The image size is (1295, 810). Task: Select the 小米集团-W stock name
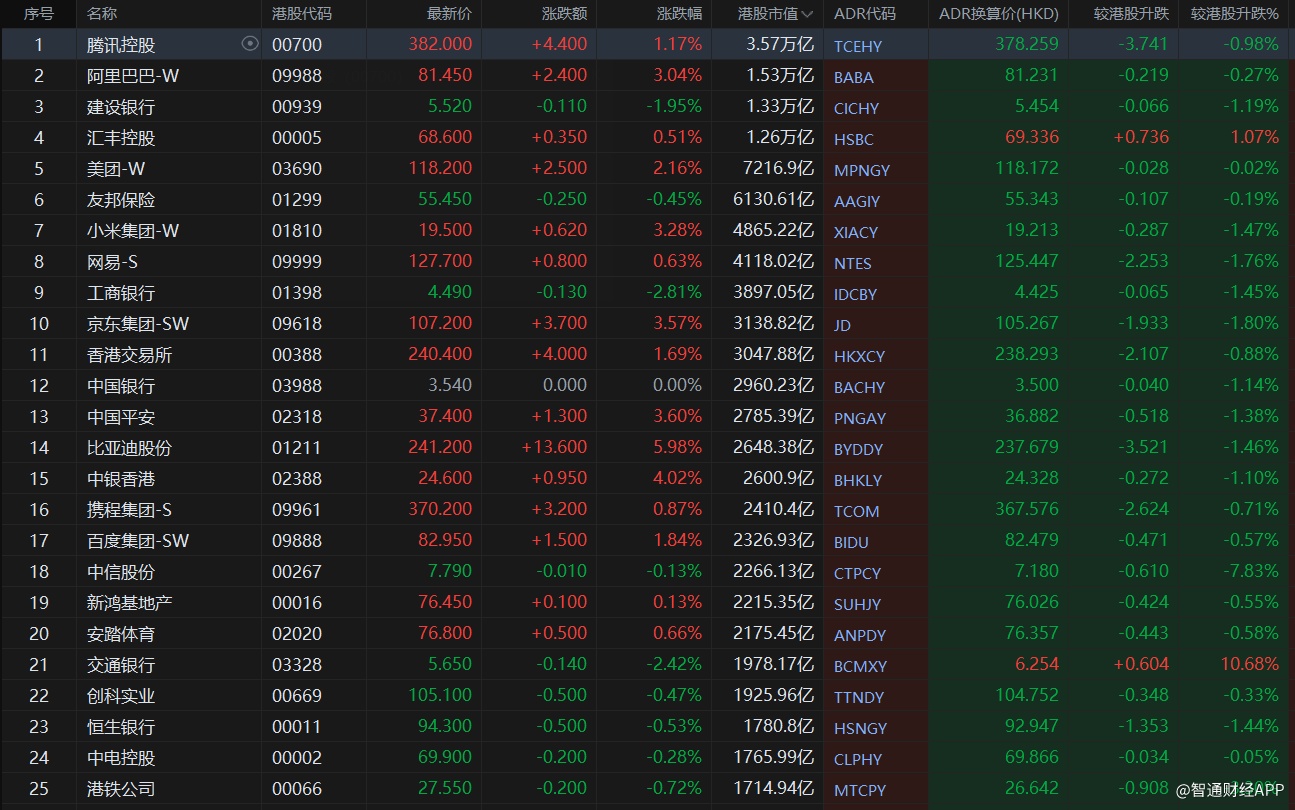[x=133, y=231]
